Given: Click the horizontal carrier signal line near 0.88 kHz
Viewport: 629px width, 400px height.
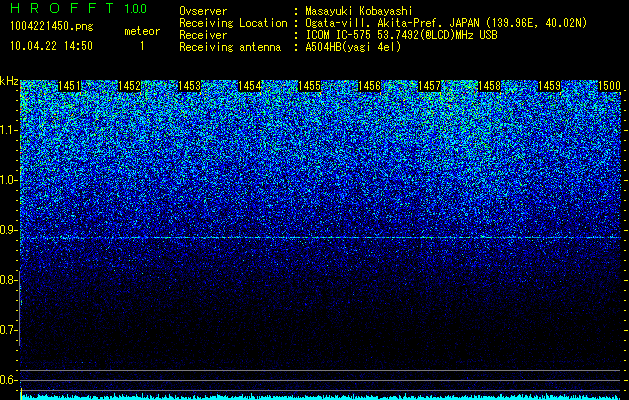Looking at the screenshot, I should 321,238.
